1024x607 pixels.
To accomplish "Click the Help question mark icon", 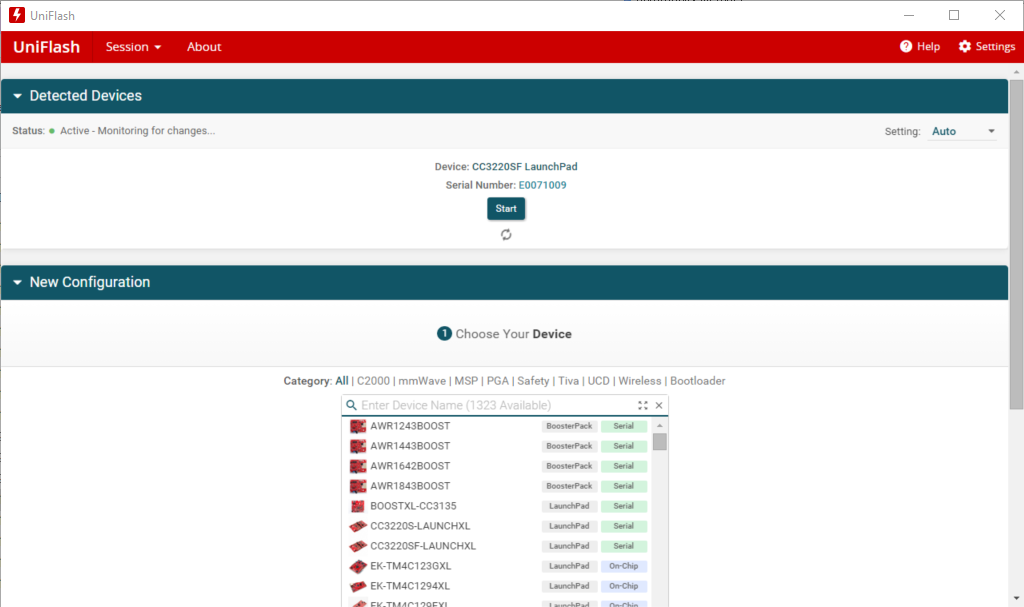I will tap(906, 46).
